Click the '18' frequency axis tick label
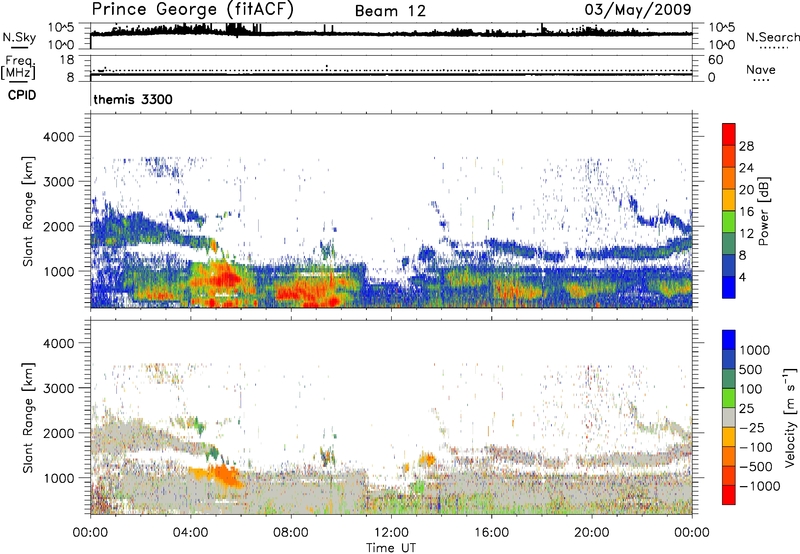 [x=67, y=60]
